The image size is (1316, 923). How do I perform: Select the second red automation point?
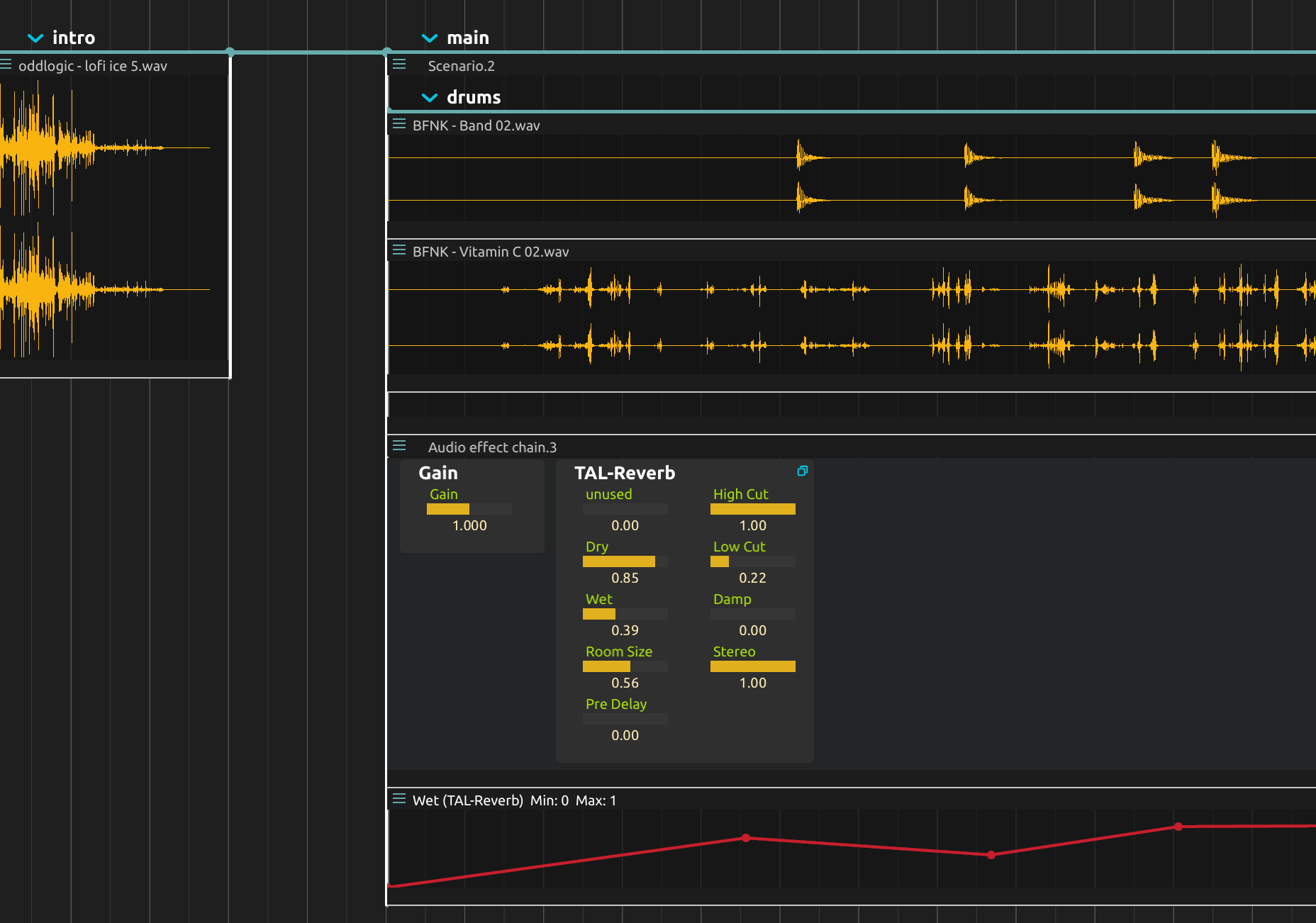pyautogui.click(x=746, y=838)
